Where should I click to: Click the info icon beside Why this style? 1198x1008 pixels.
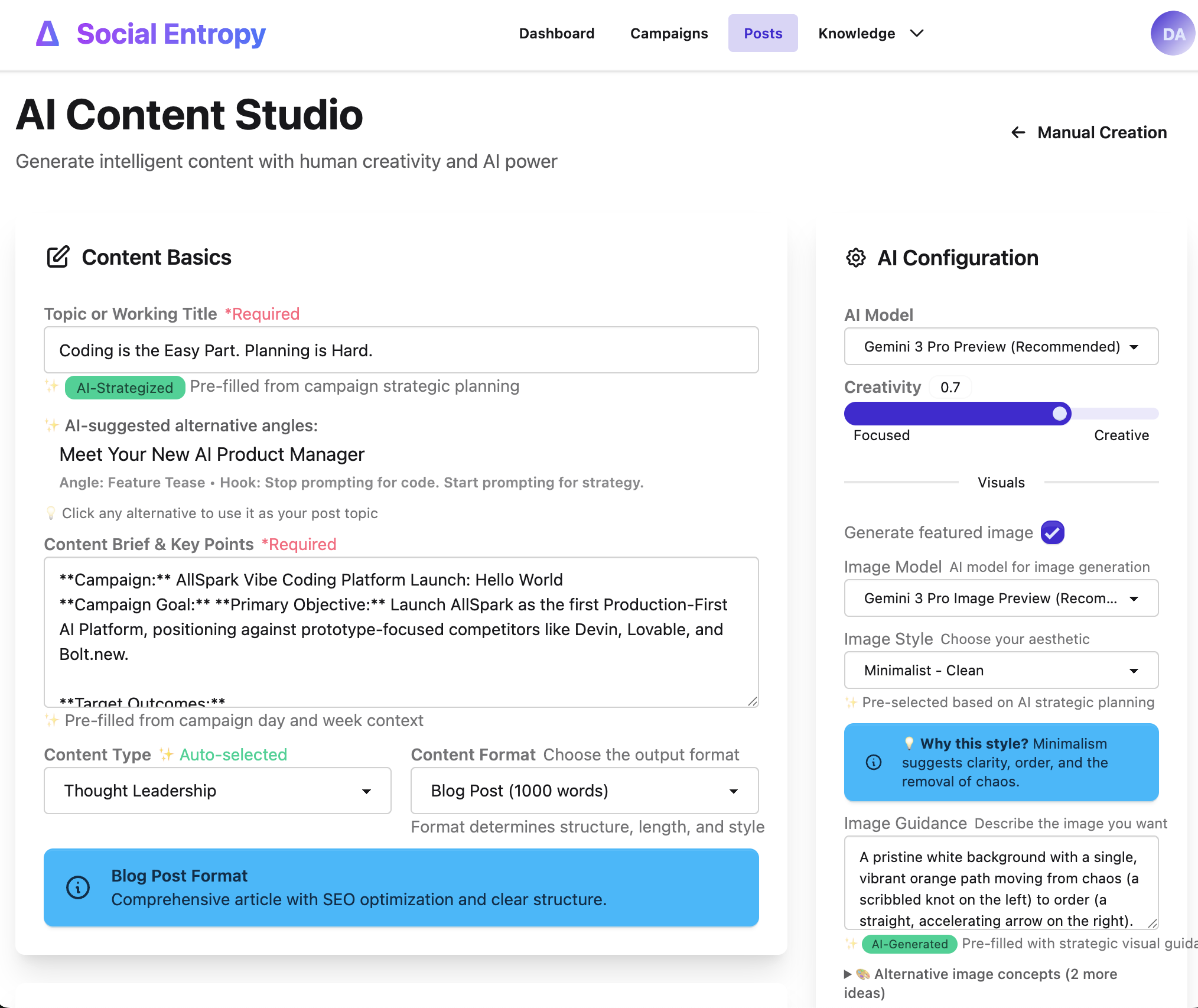pyautogui.click(x=874, y=762)
